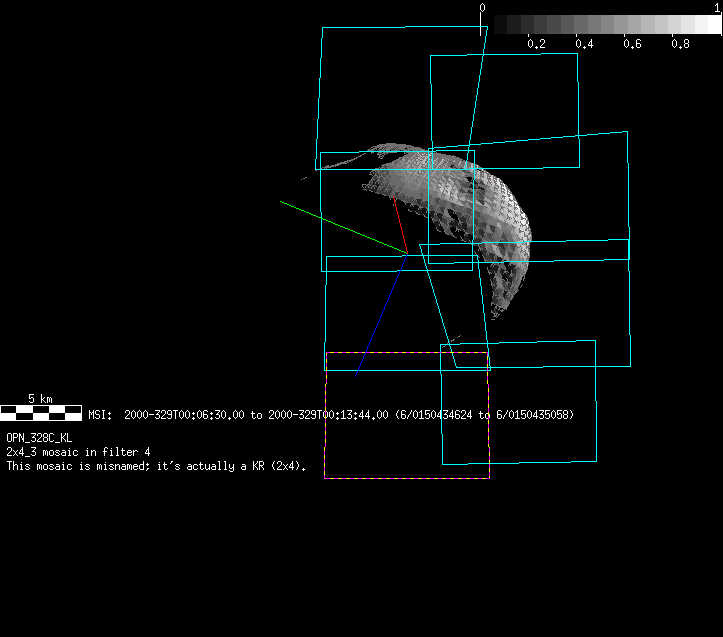This screenshot has height=637, width=723.
Task: Select the magenta dashed footprint rectangle
Action: coord(407,478)
